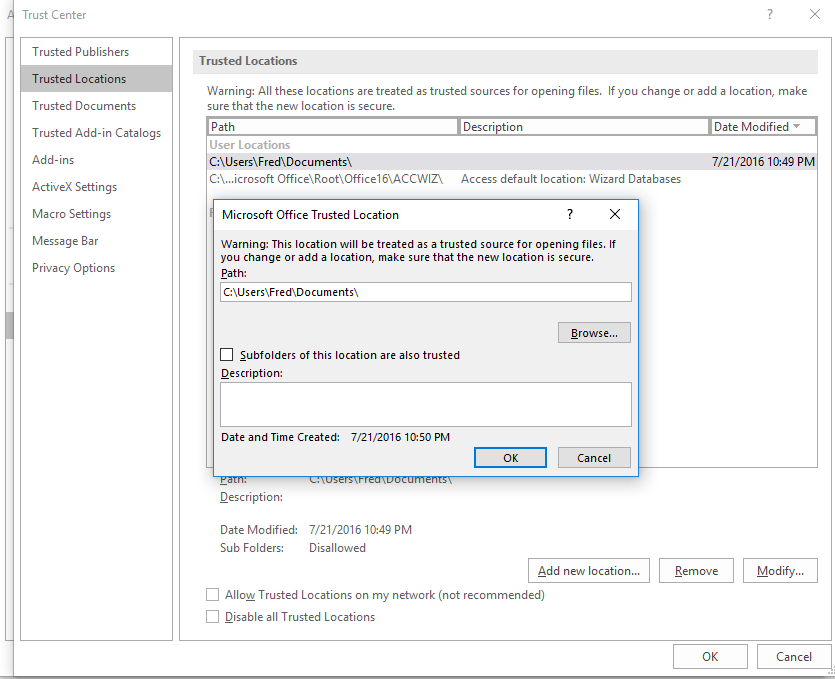Click the 7/21/2016 10:49 PM list cell
835x679 pixels.
[x=763, y=162]
